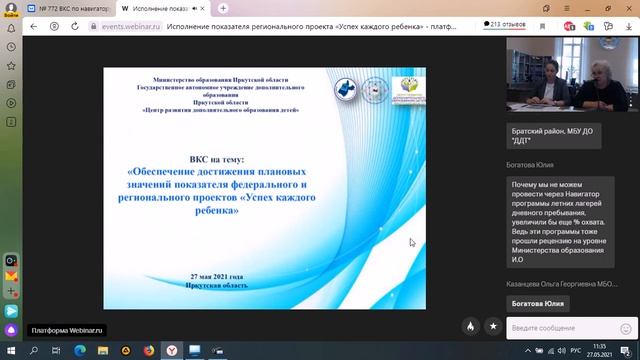Close the webinar tab with X
The height and width of the screenshot is (360, 640).
coord(202,8)
